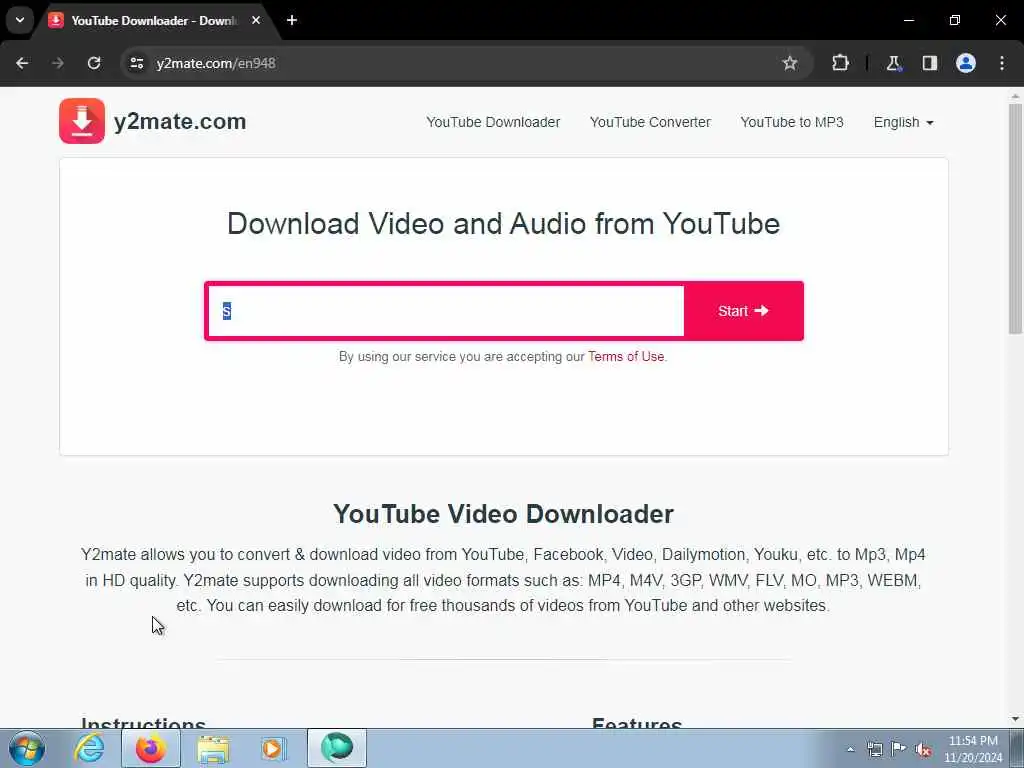Bookmark this page with the star icon

tap(790, 63)
